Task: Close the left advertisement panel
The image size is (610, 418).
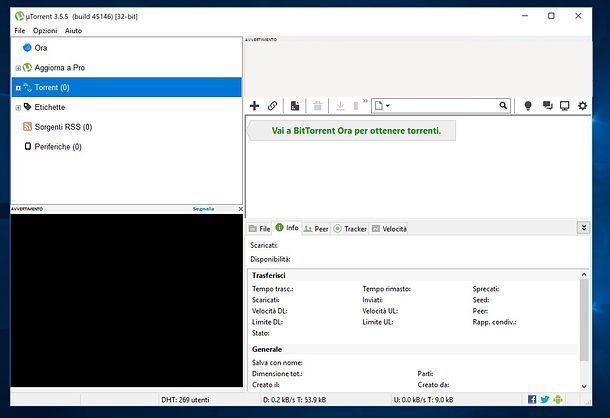Action: coord(240,209)
